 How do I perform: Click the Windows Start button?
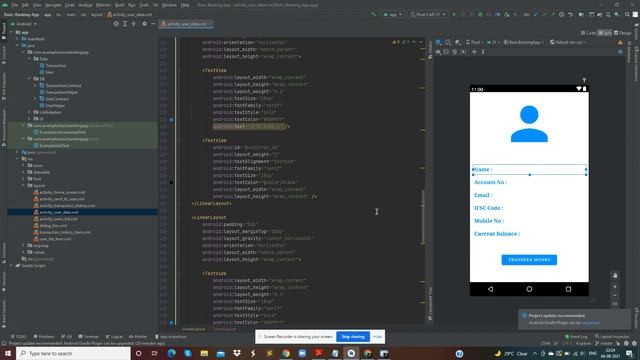[x=8, y=353]
